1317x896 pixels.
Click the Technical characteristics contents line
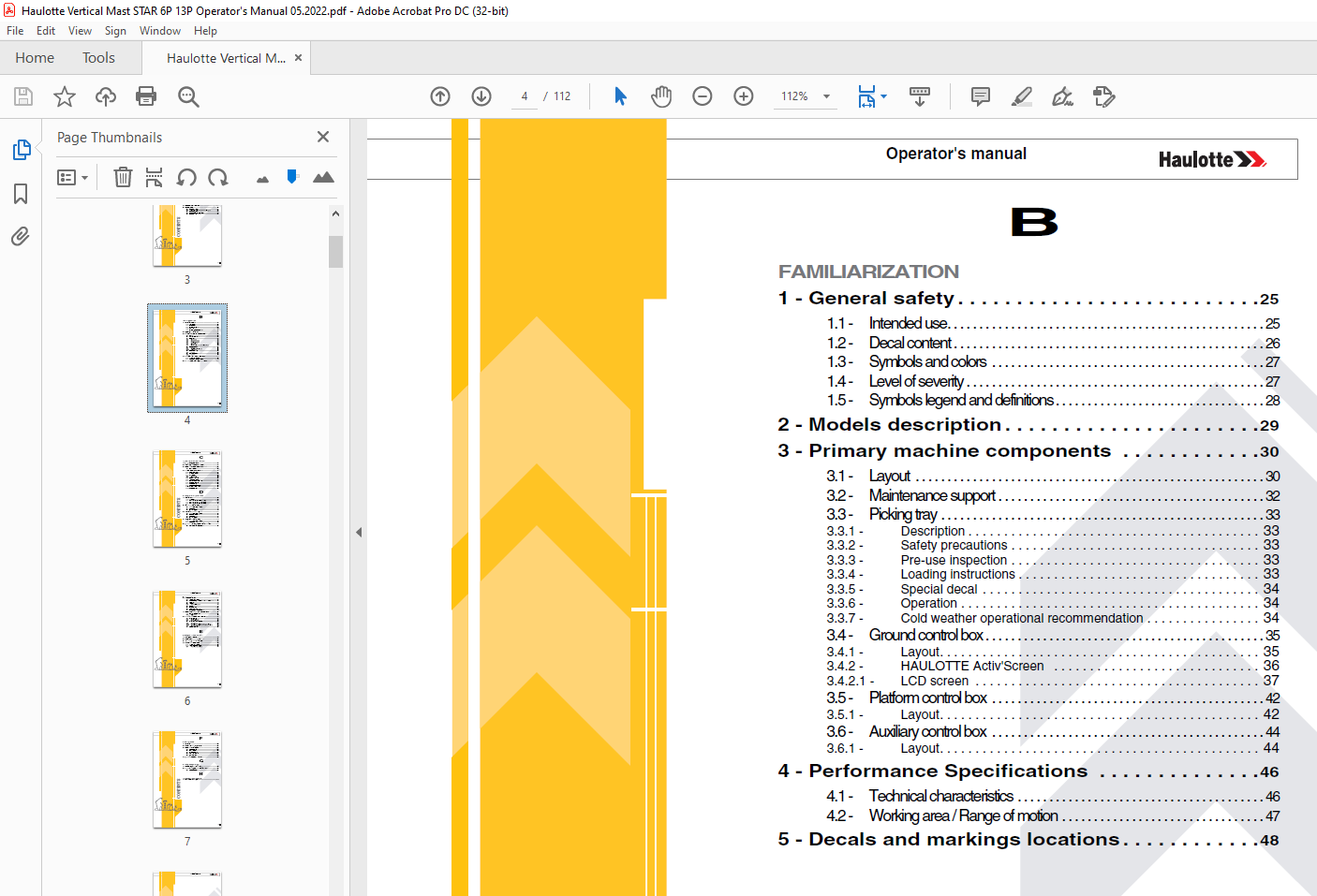[1053, 796]
